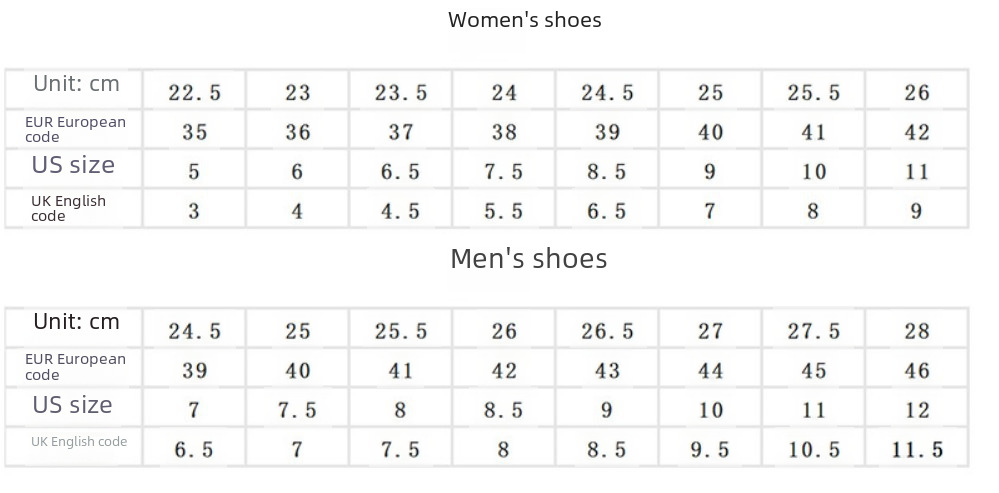Select the 23.5 cm cell in women's table

pyautogui.click(x=401, y=93)
